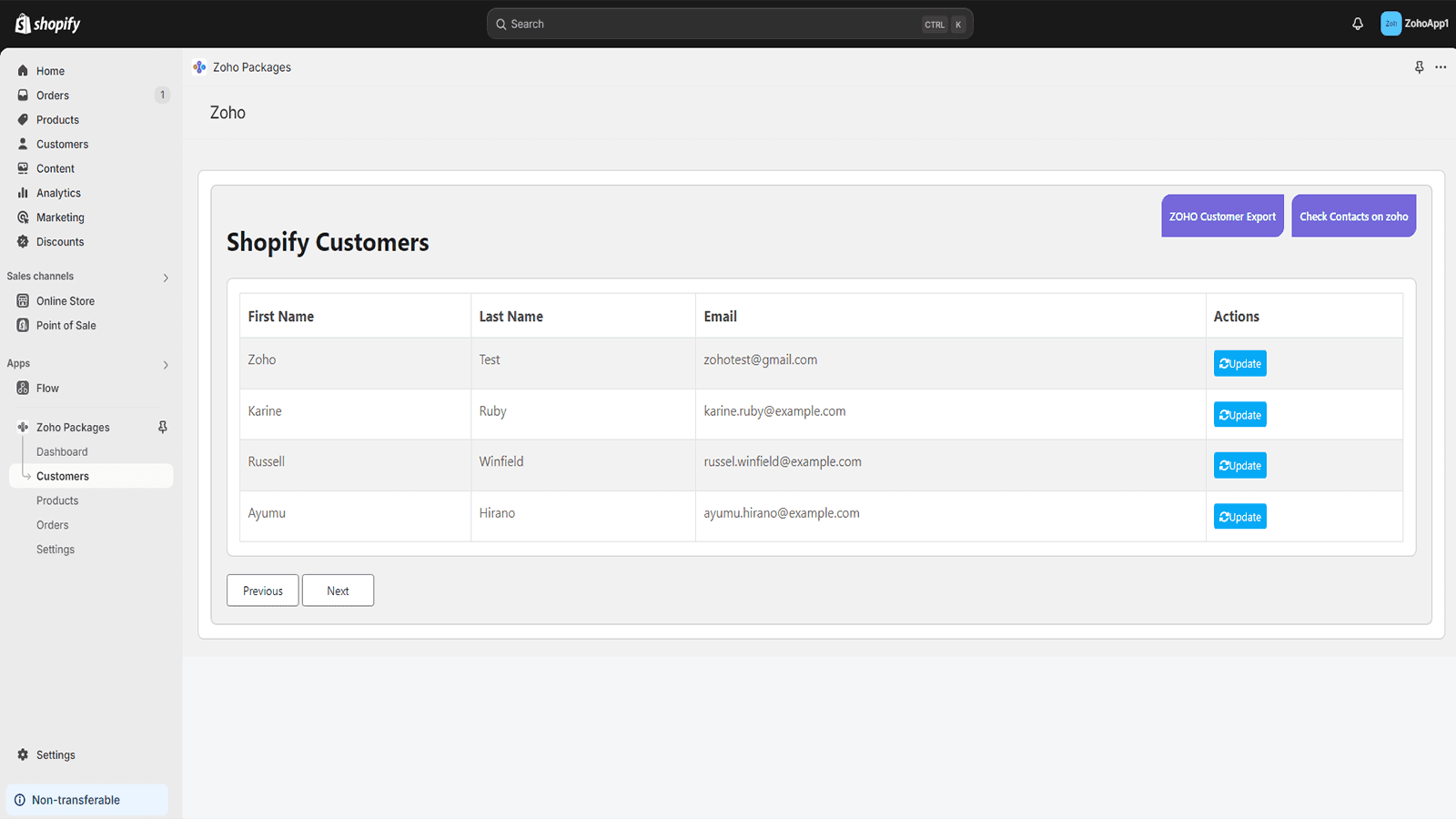Focus the top Search field
This screenshot has height=819, width=1456.
pos(710,25)
